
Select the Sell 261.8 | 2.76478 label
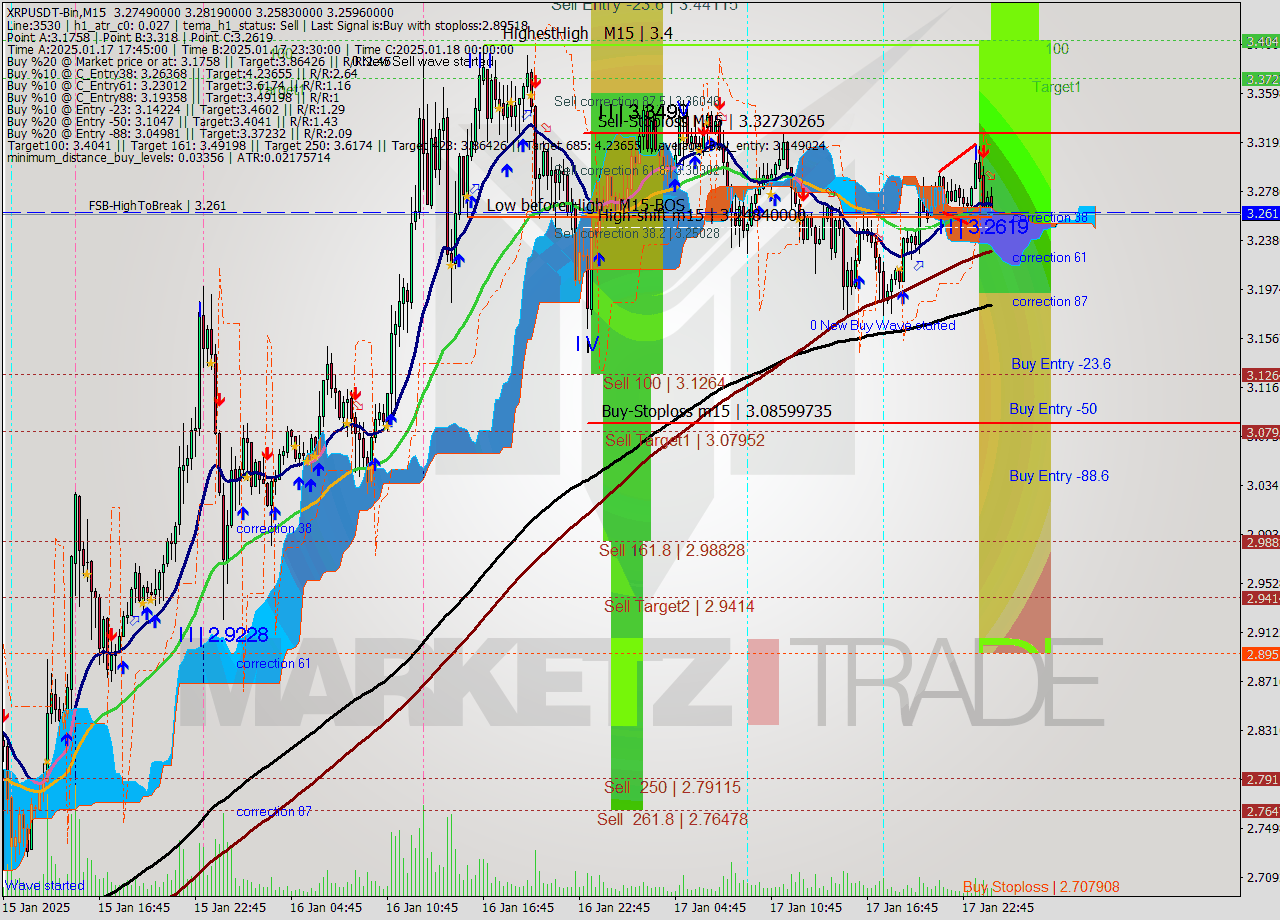(672, 819)
